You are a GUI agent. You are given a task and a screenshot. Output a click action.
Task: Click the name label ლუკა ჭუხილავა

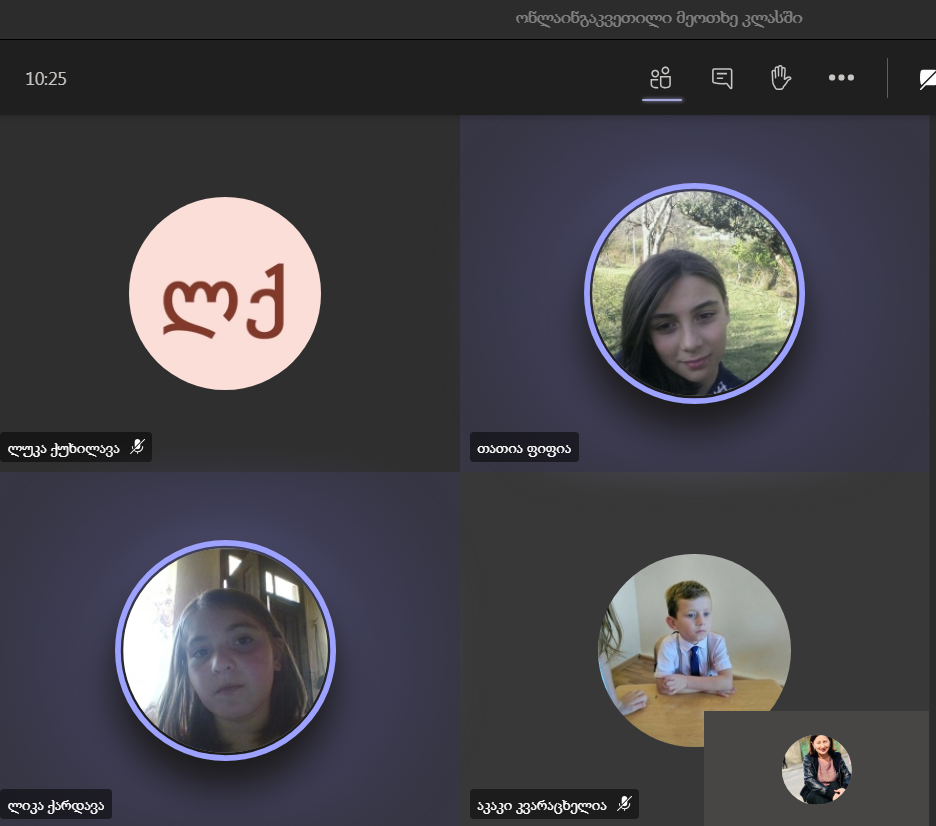[63, 448]
